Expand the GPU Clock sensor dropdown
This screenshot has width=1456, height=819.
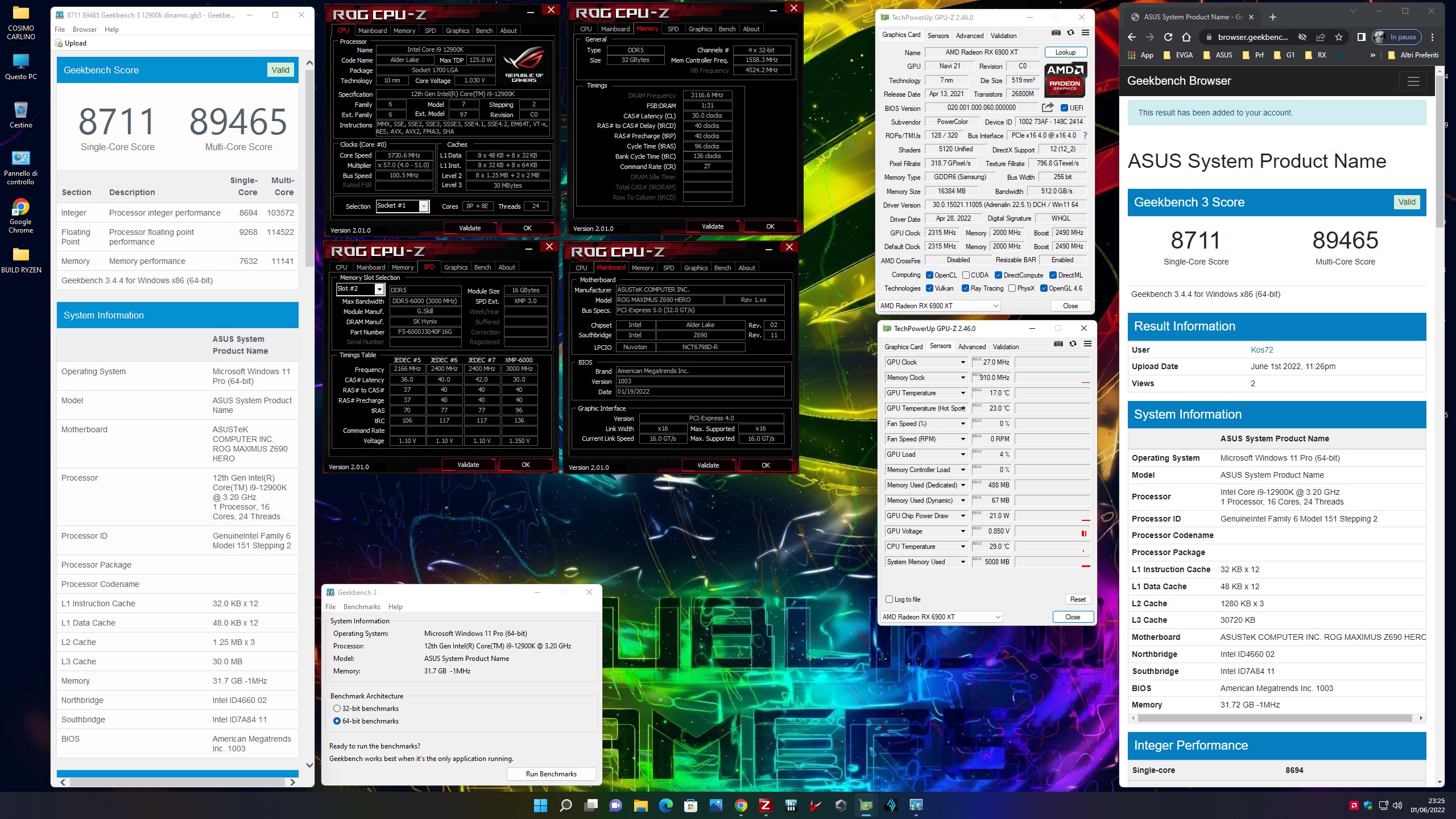[963, 362]
